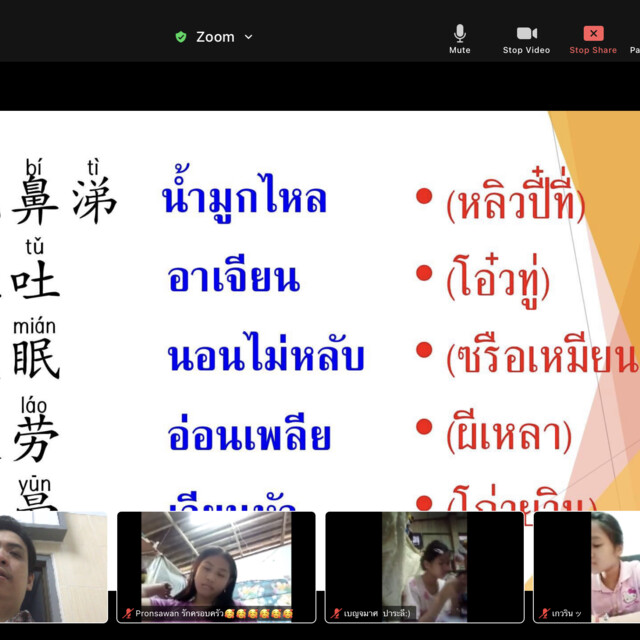This screenshot has height=640, width=640.
Task: Select the leftmost presenter video tile
Action: [52, 566]
